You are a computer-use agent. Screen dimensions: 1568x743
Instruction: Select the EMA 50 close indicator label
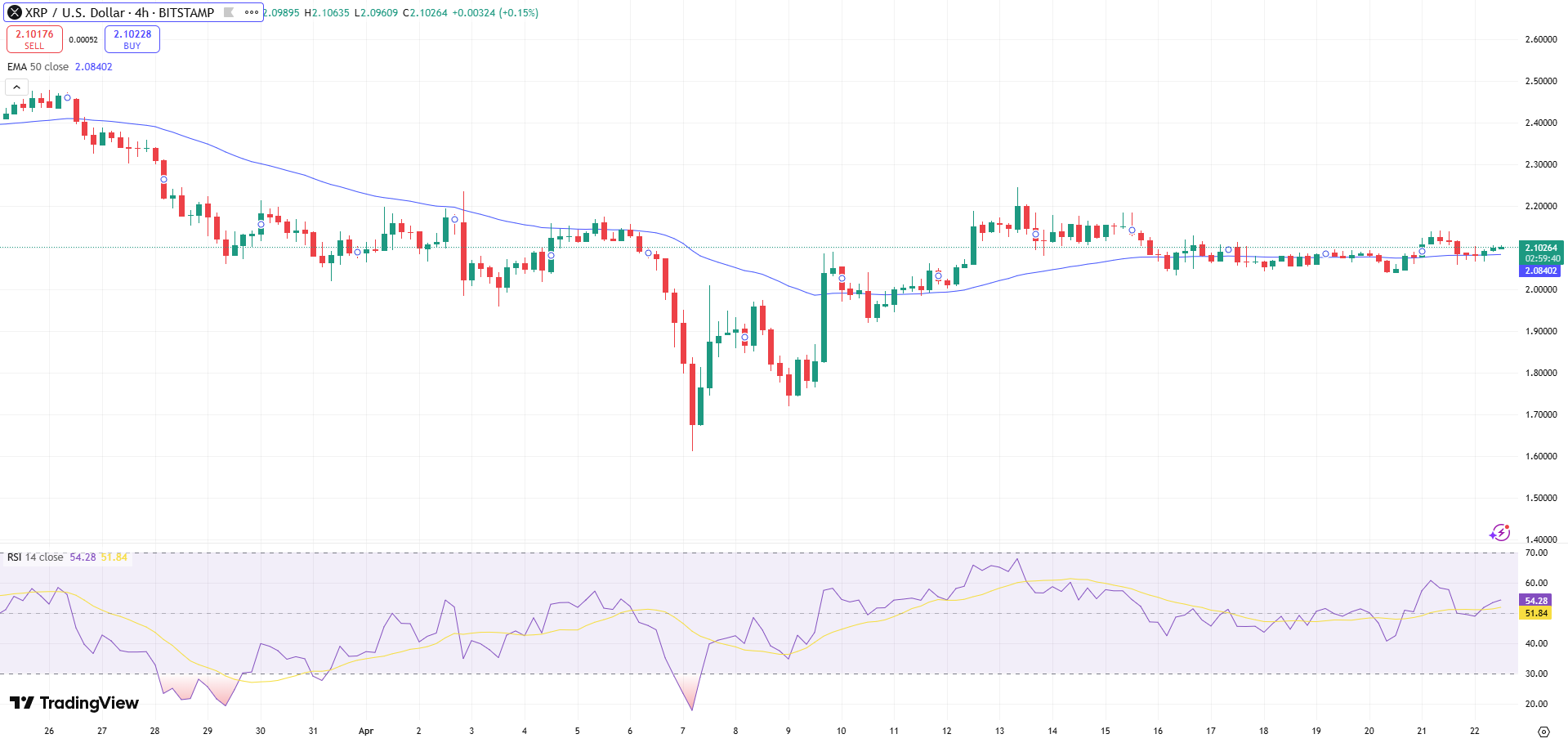38,67
